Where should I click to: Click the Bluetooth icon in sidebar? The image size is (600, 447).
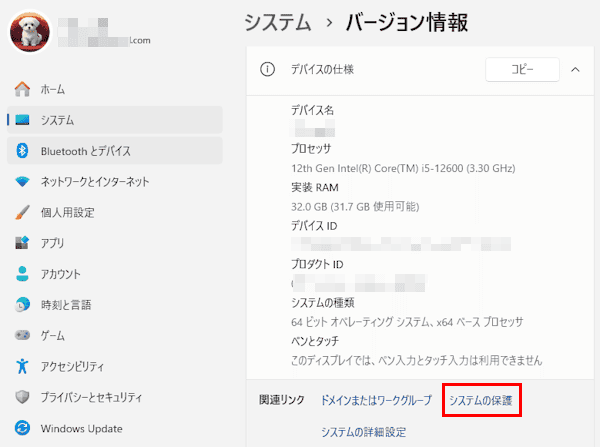(22, 151)
